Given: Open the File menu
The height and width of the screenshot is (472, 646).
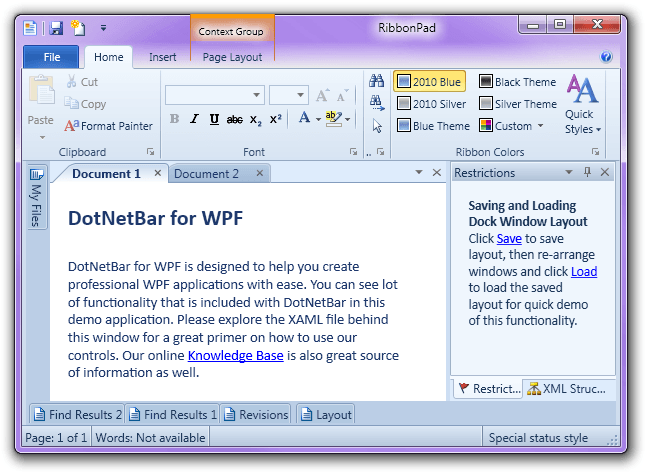Looking at the screenshot, I should pos(51,57).
